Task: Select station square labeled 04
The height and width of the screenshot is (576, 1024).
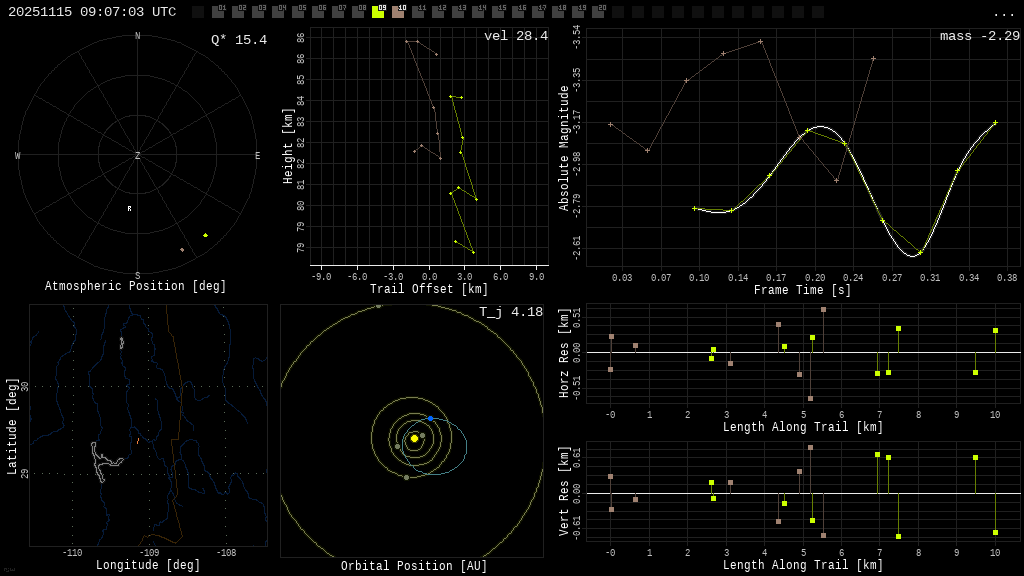Action: [x=278, y=12]
